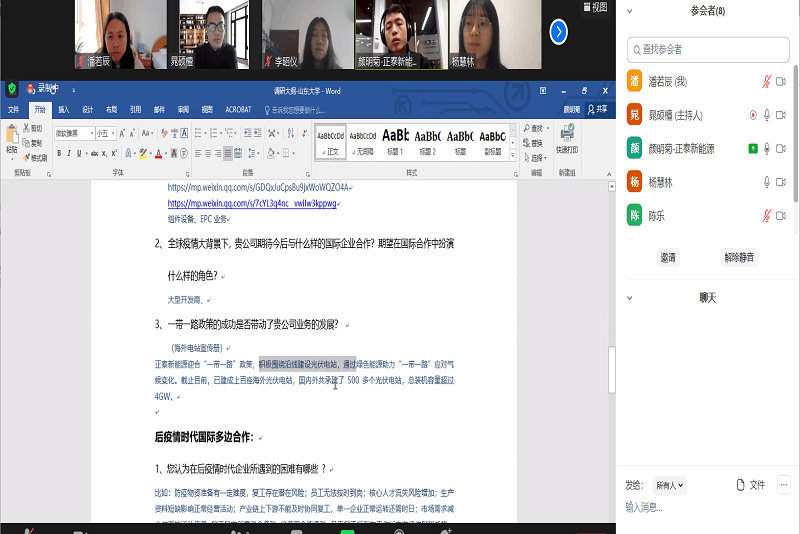Select the yellow text highlight swatch
Screen dimensions: 800x534
pyautogui.click(x=143, y=153)
